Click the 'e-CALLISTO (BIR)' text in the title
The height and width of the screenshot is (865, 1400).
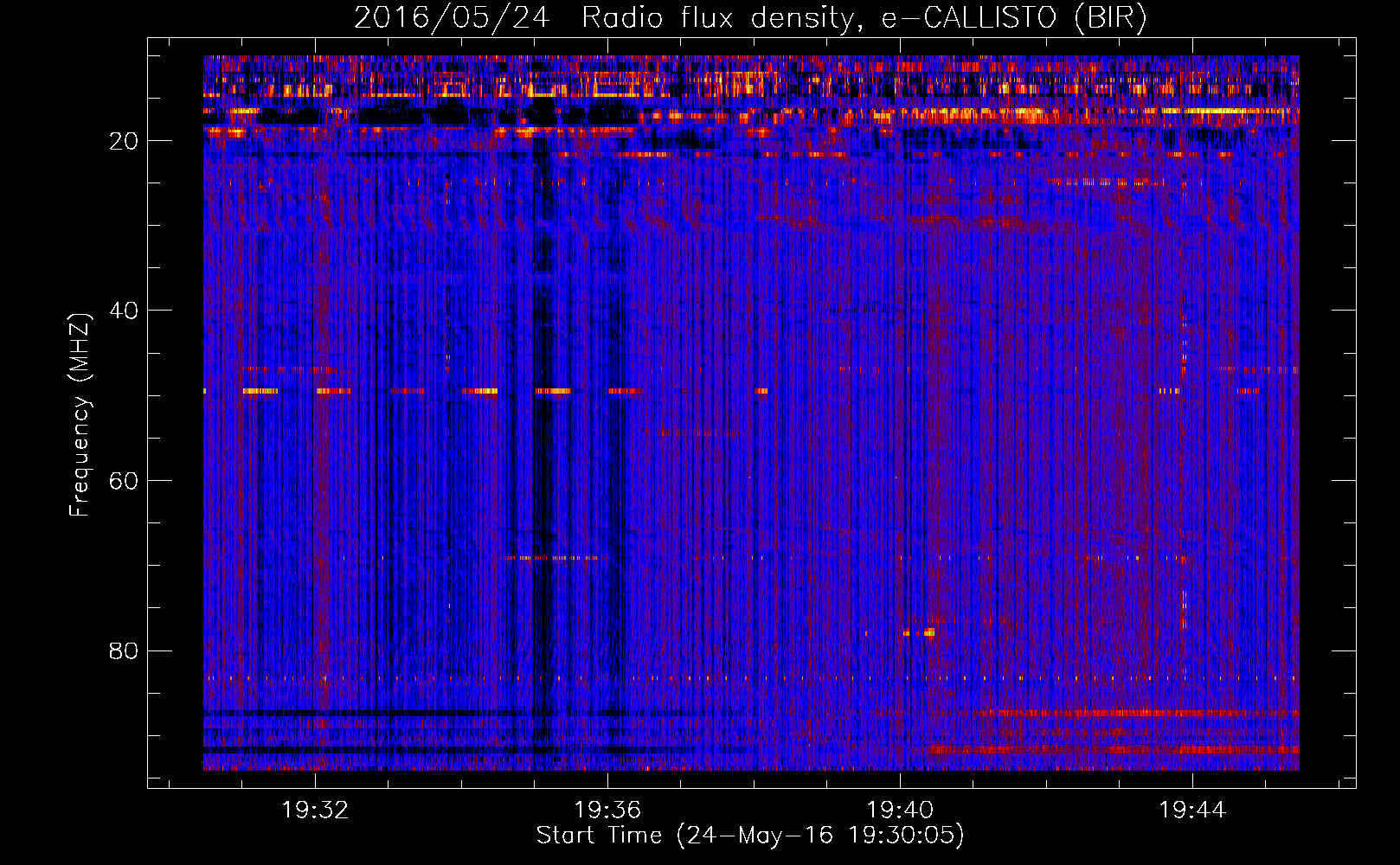1015,18
